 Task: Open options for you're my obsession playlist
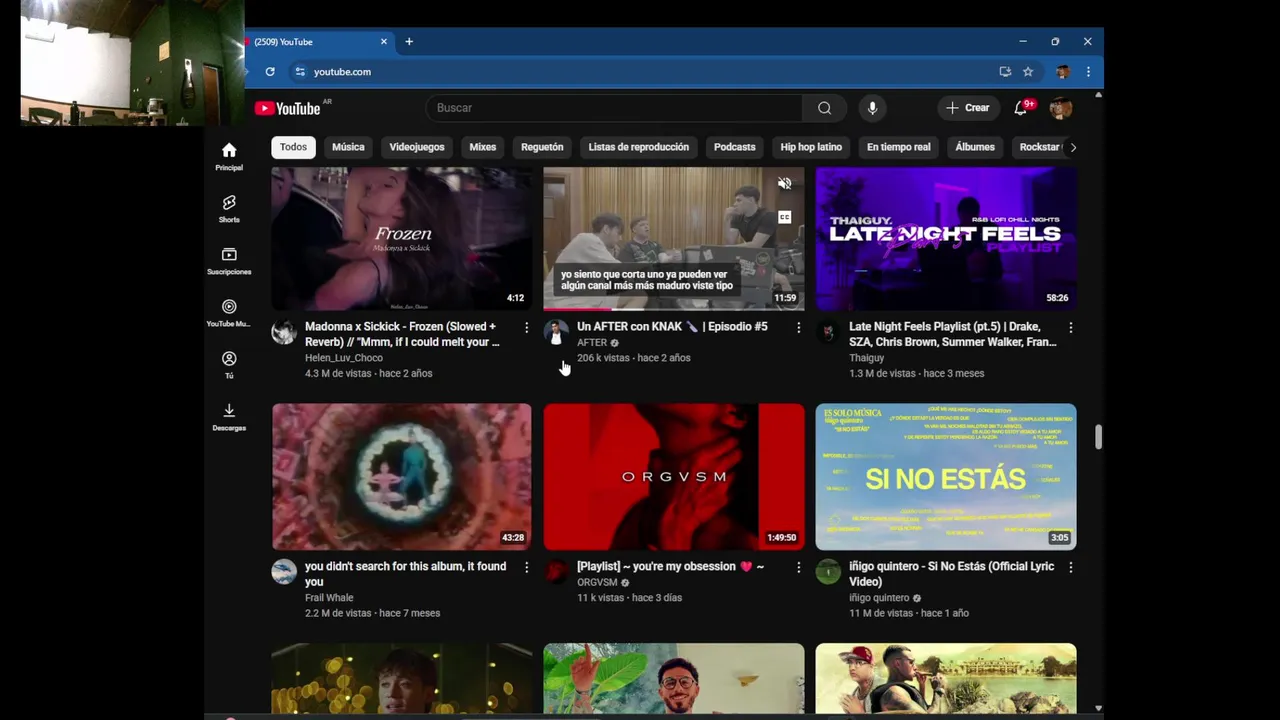click(x=798, y=567)
